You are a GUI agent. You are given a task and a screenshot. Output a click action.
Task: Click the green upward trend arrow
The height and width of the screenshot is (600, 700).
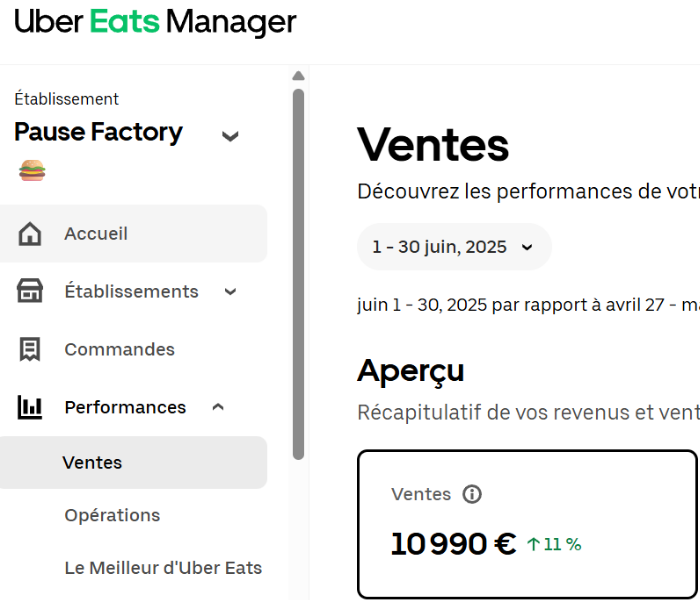tap(533, 545)
